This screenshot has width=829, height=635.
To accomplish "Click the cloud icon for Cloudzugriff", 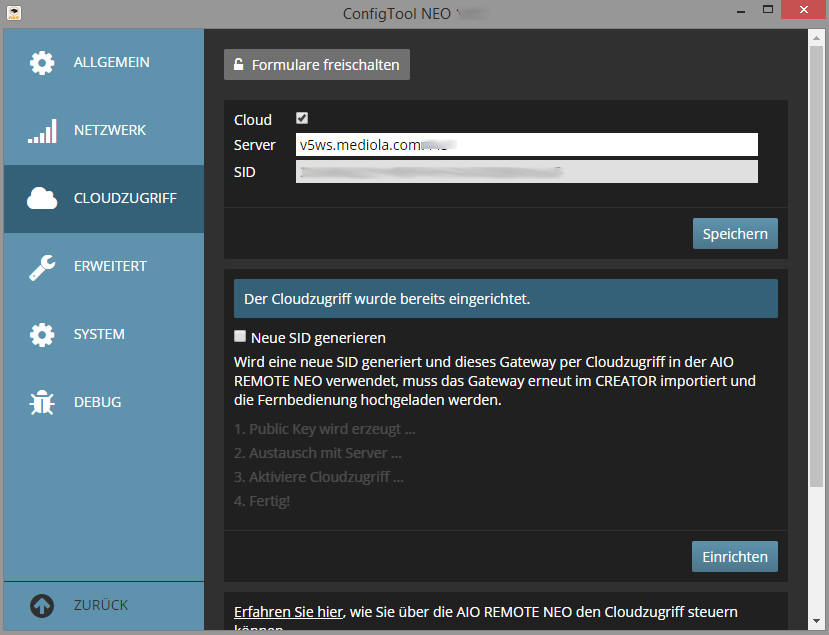I will pos(42,199).
